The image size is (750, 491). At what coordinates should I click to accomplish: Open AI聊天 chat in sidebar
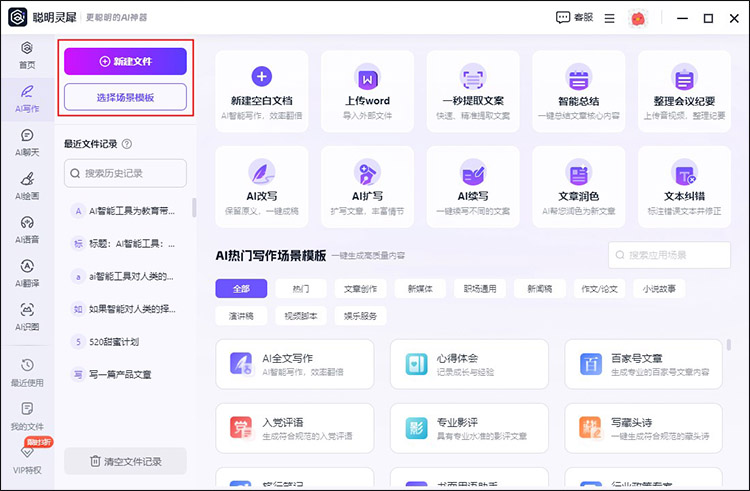(27, 143)
